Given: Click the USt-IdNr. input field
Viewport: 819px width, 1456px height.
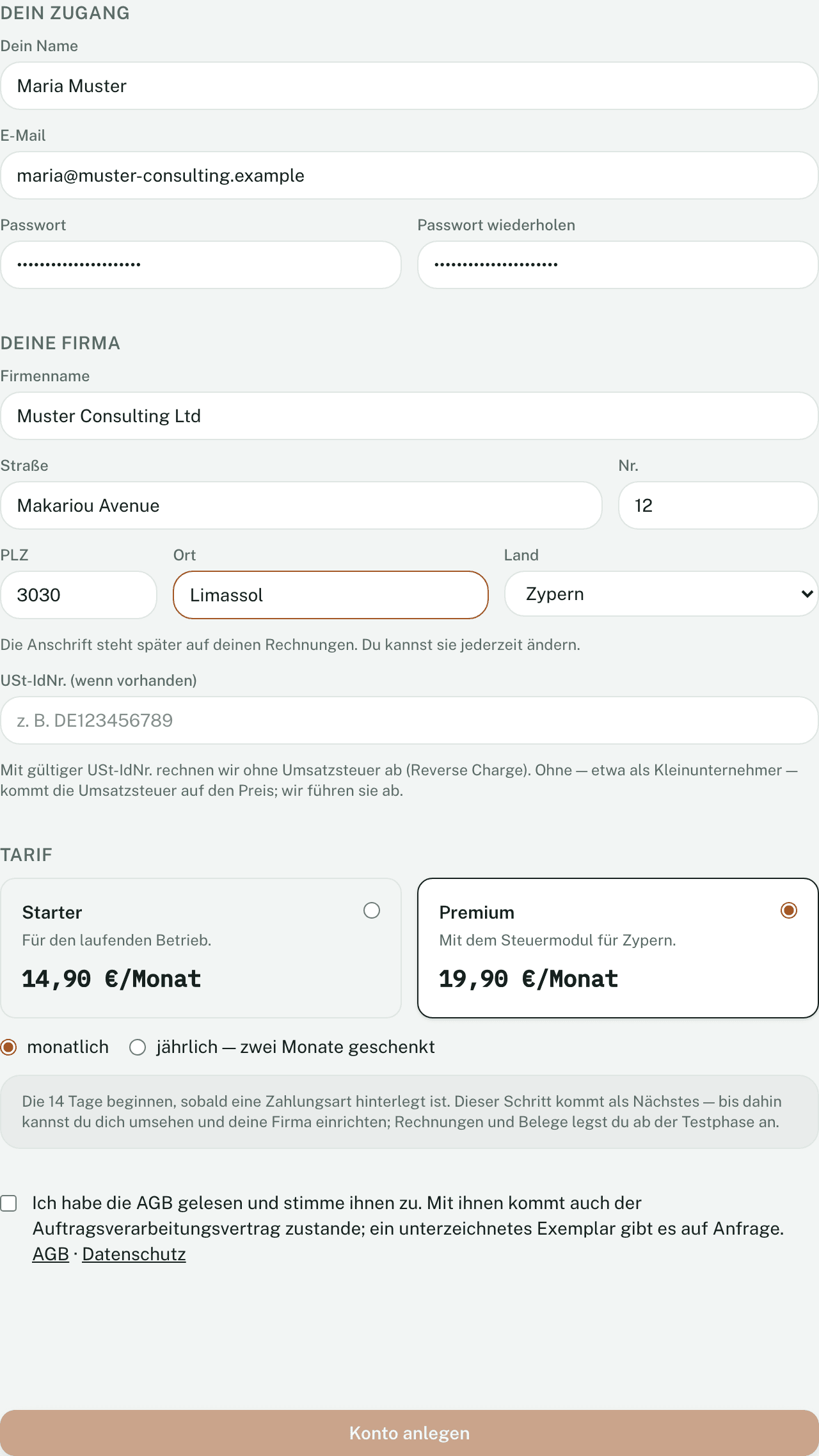Looking at the screenshot, I should 409,720.
